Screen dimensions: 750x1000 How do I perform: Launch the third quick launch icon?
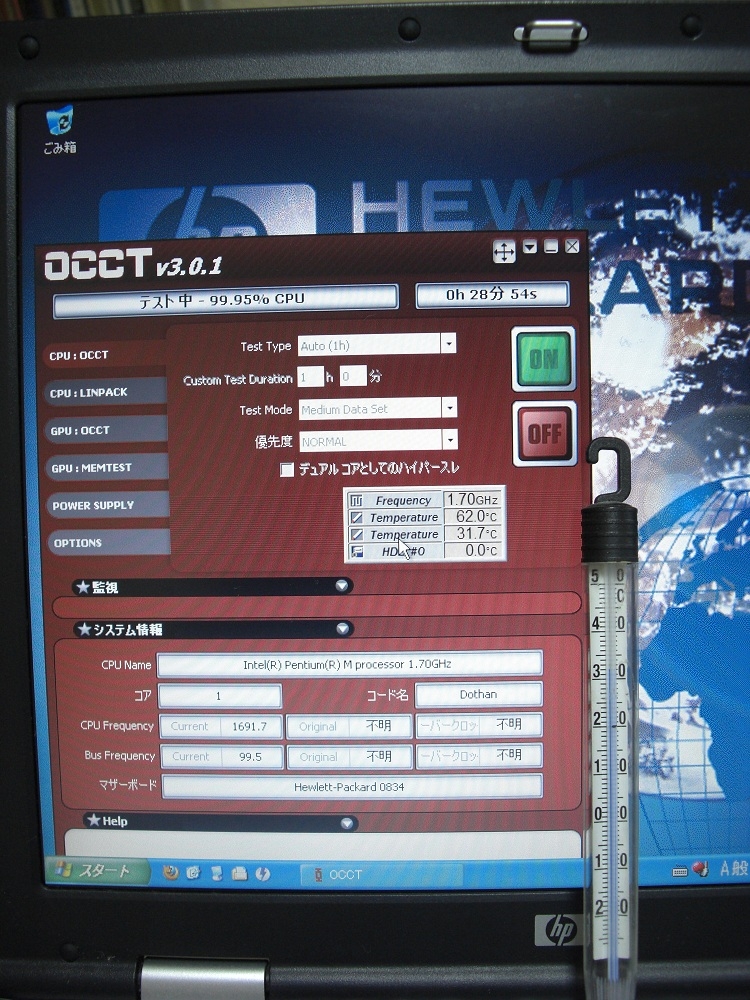tap(216, 873)
